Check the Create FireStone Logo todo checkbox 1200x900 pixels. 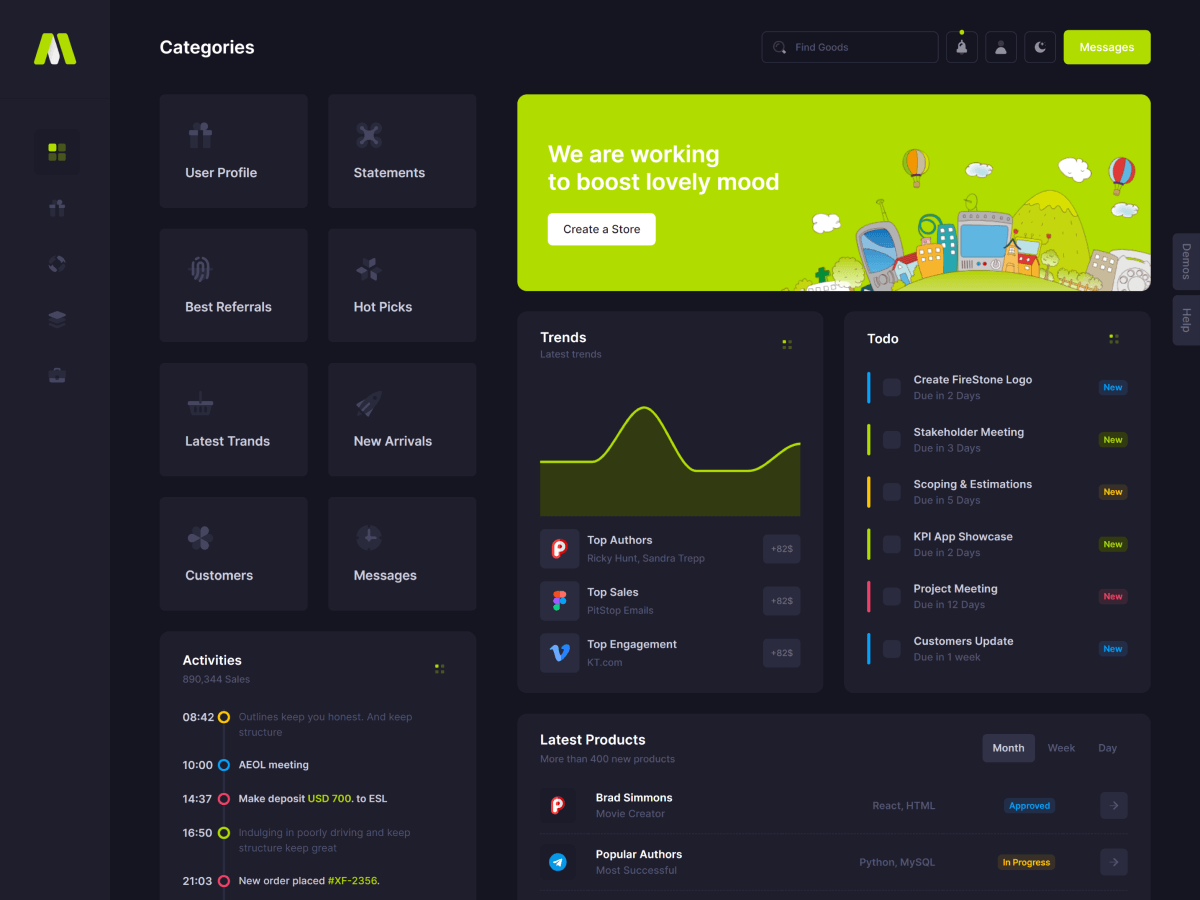click(x=891, y=387)
